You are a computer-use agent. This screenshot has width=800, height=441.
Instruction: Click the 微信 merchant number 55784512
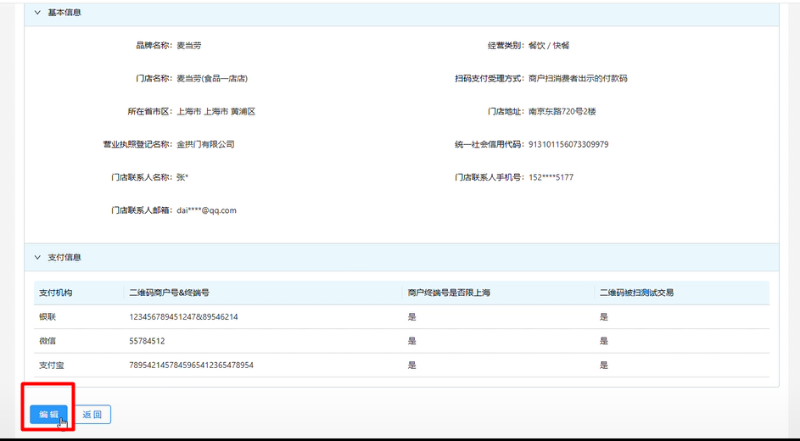148,341
